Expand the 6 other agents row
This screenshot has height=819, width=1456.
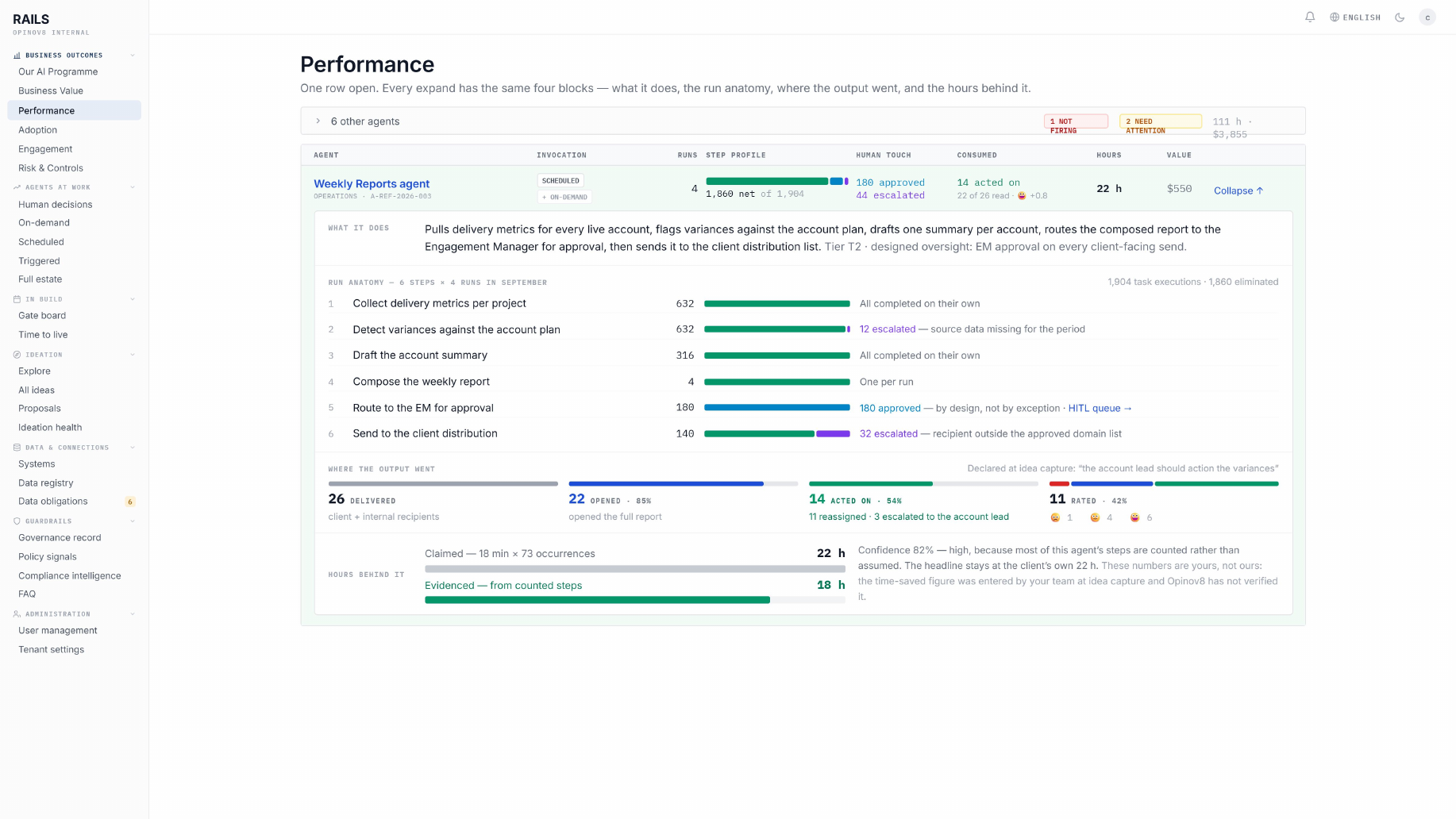(803, 121)
